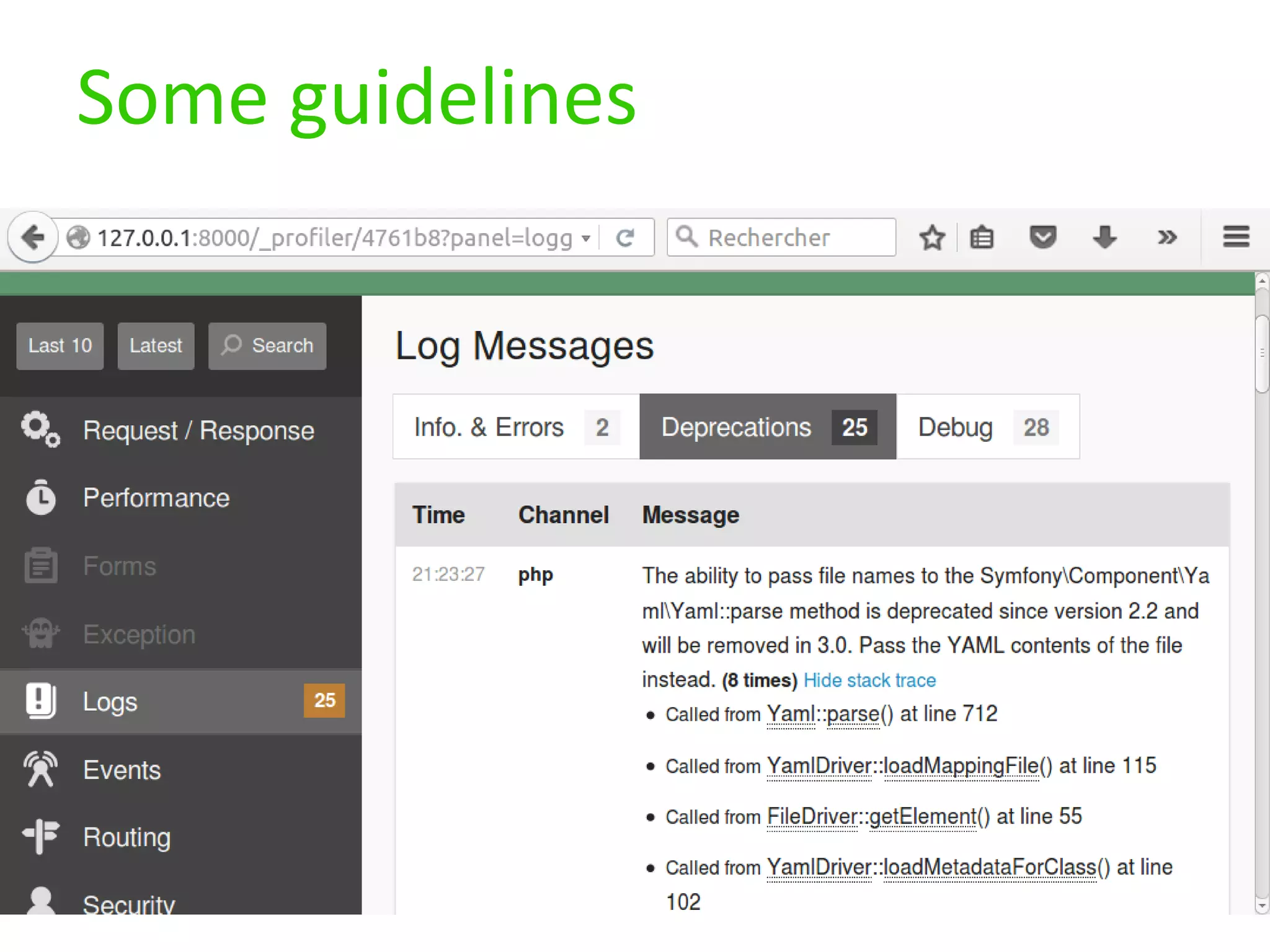1270x952 pixels.
Task: Open the FileDriver::getElement() link
Action: point(878,818)
